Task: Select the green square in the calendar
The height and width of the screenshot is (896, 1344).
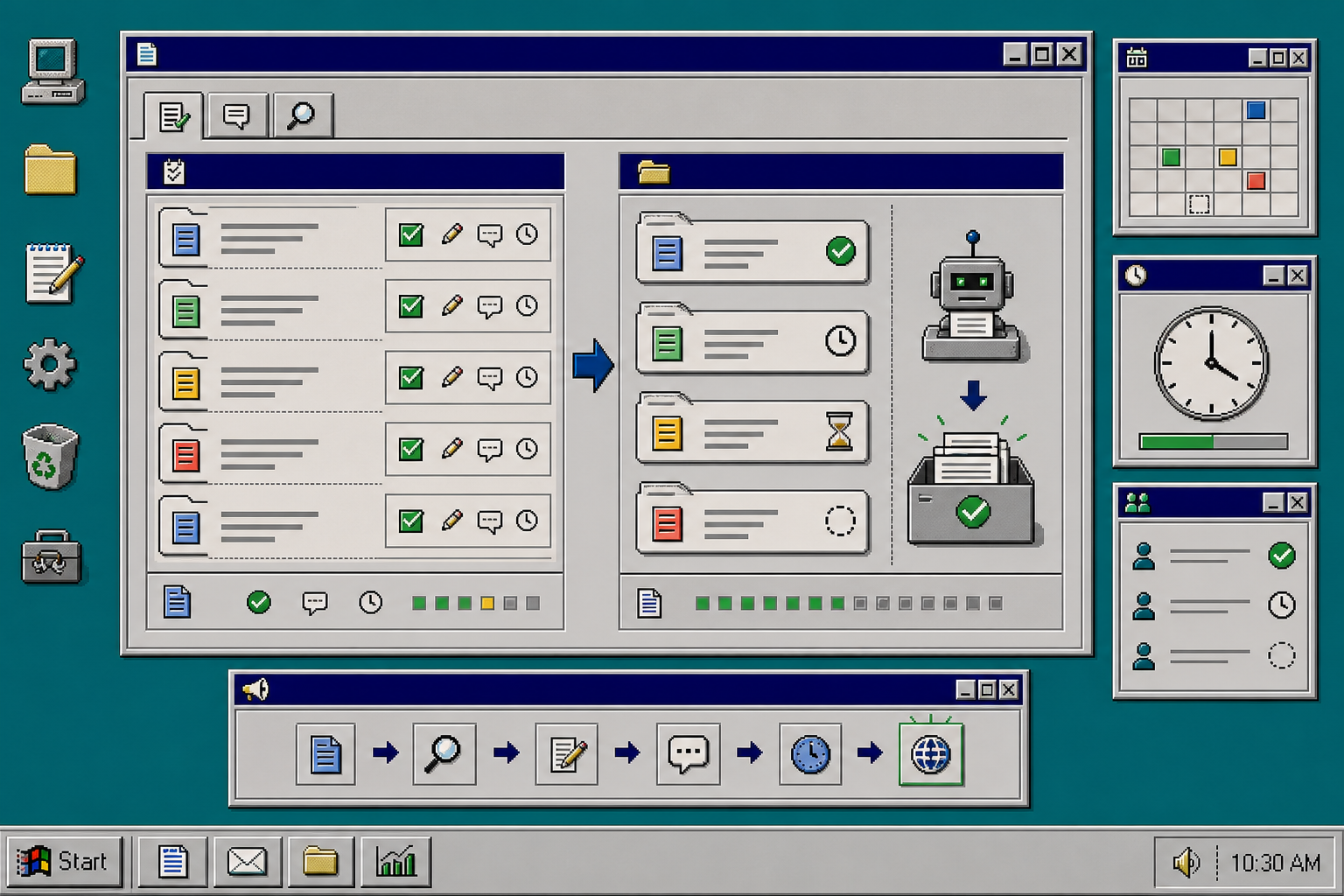Action: (x=1171, y=157)
